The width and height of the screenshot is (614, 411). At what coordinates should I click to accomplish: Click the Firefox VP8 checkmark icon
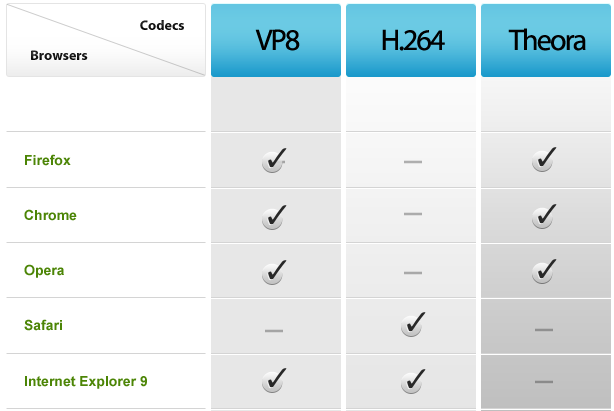click(274, 160)
